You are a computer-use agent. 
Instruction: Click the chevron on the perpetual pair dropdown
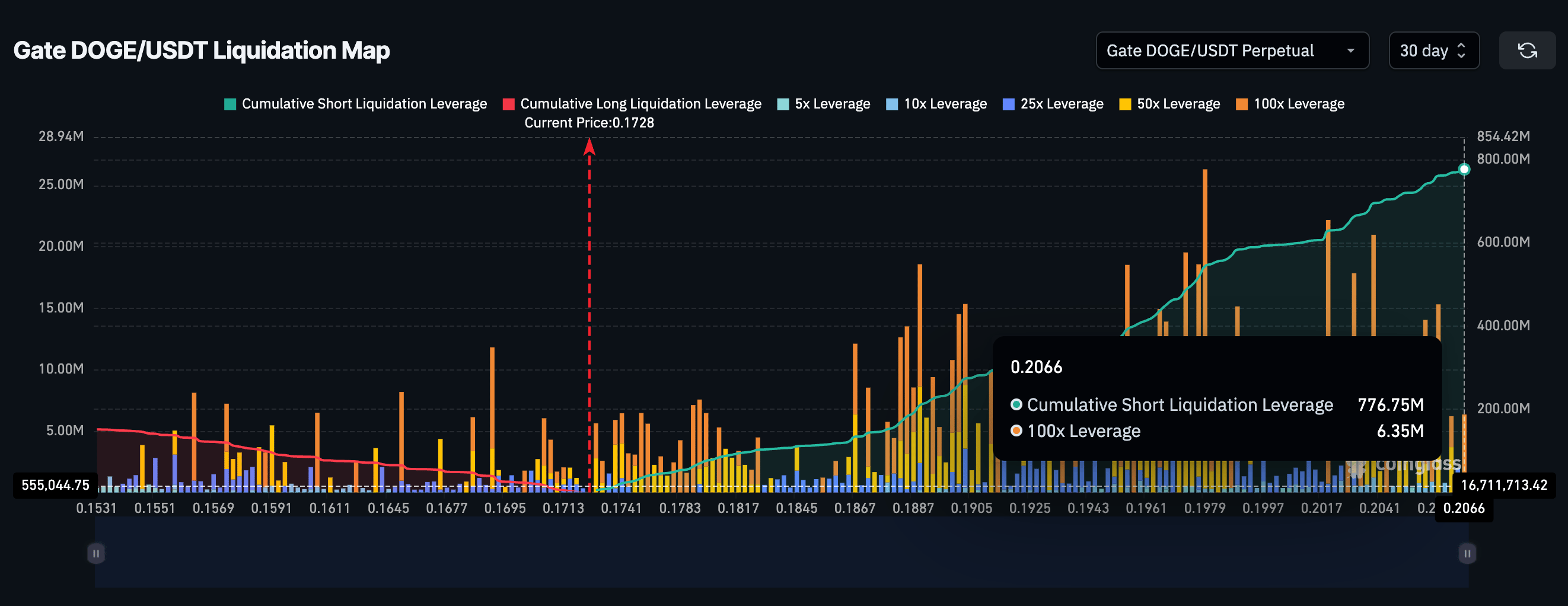(x=1352, y=50)
